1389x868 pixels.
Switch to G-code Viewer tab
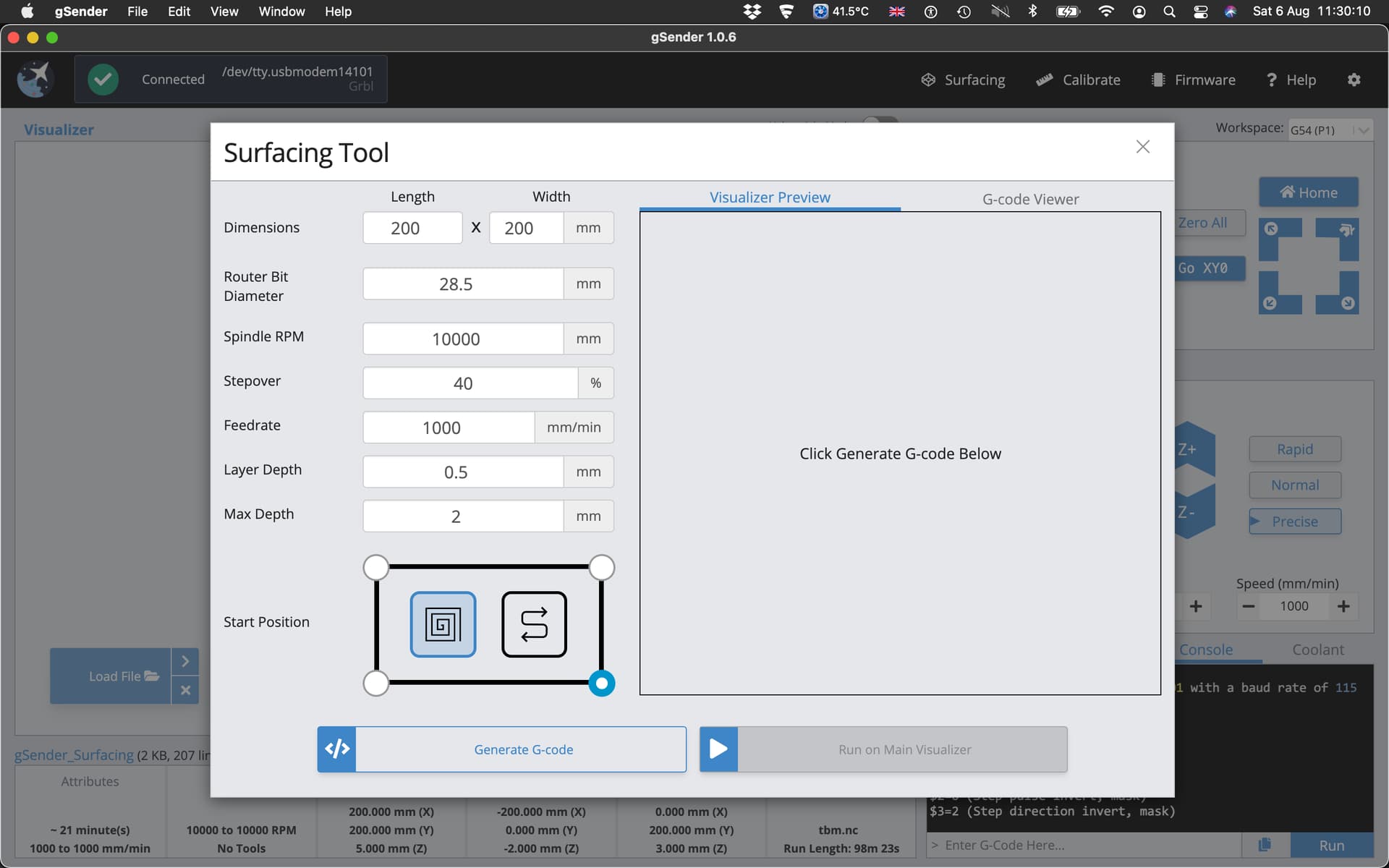1030,199
